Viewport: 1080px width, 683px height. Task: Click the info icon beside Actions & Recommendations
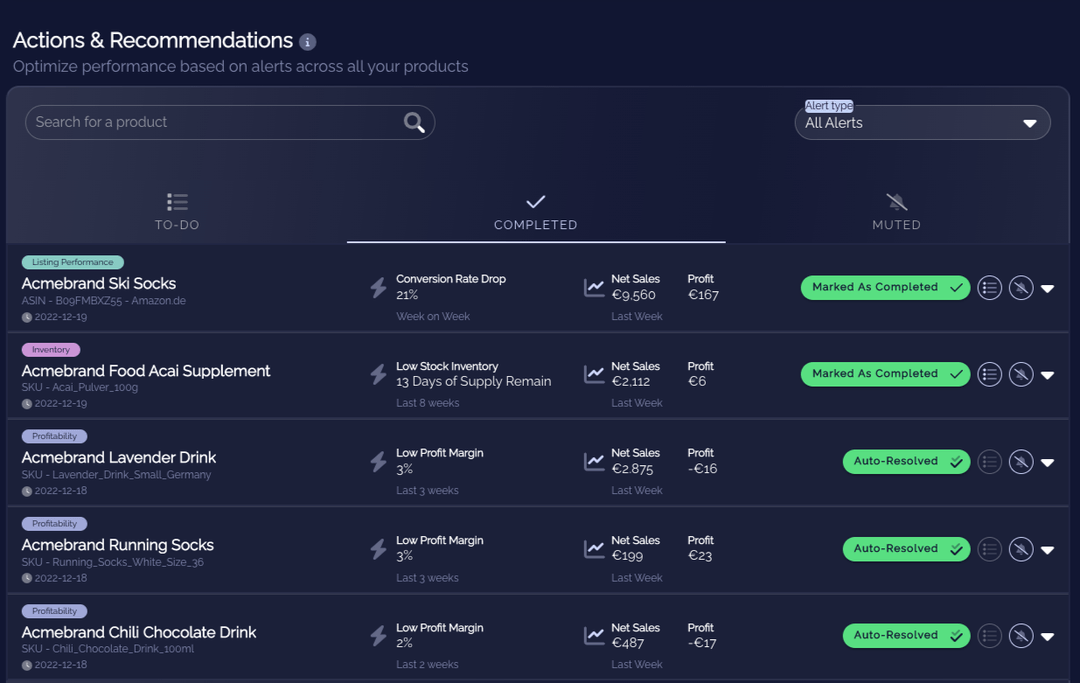307,42
